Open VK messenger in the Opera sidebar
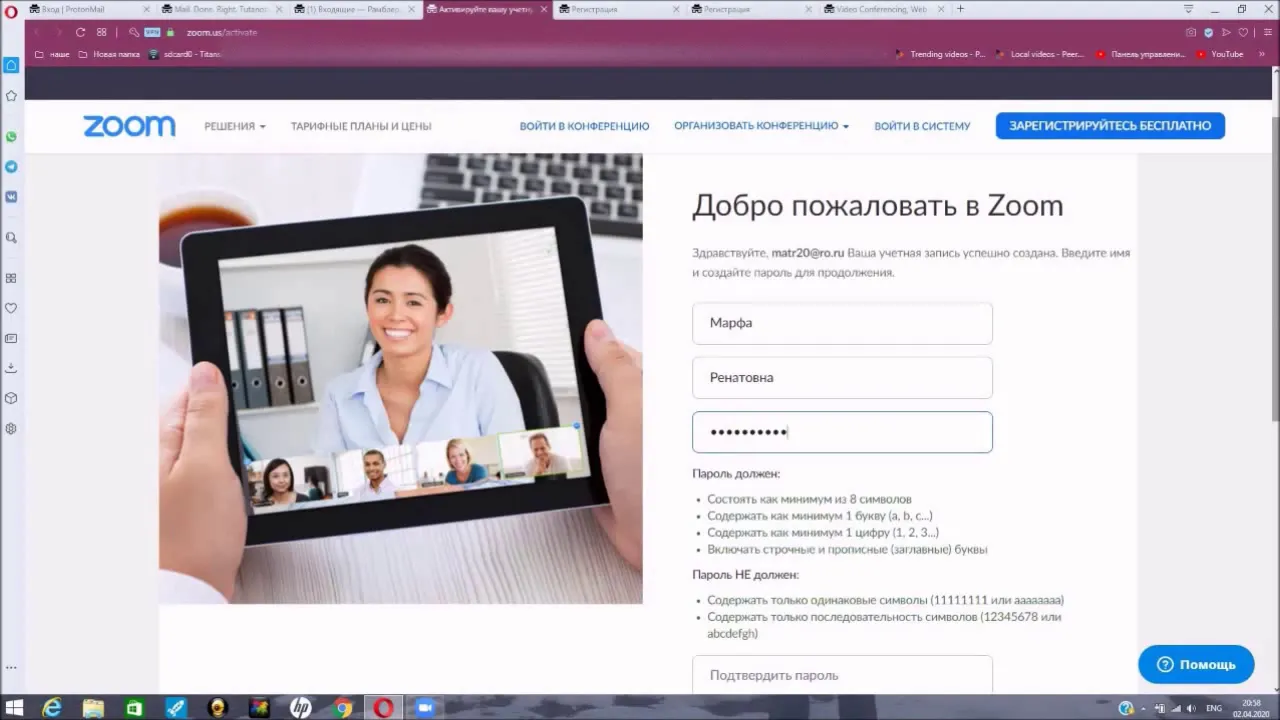Image resolution: width=1280 pixels, height=720 pixels. pyautogui.click(x=11, y=197)
